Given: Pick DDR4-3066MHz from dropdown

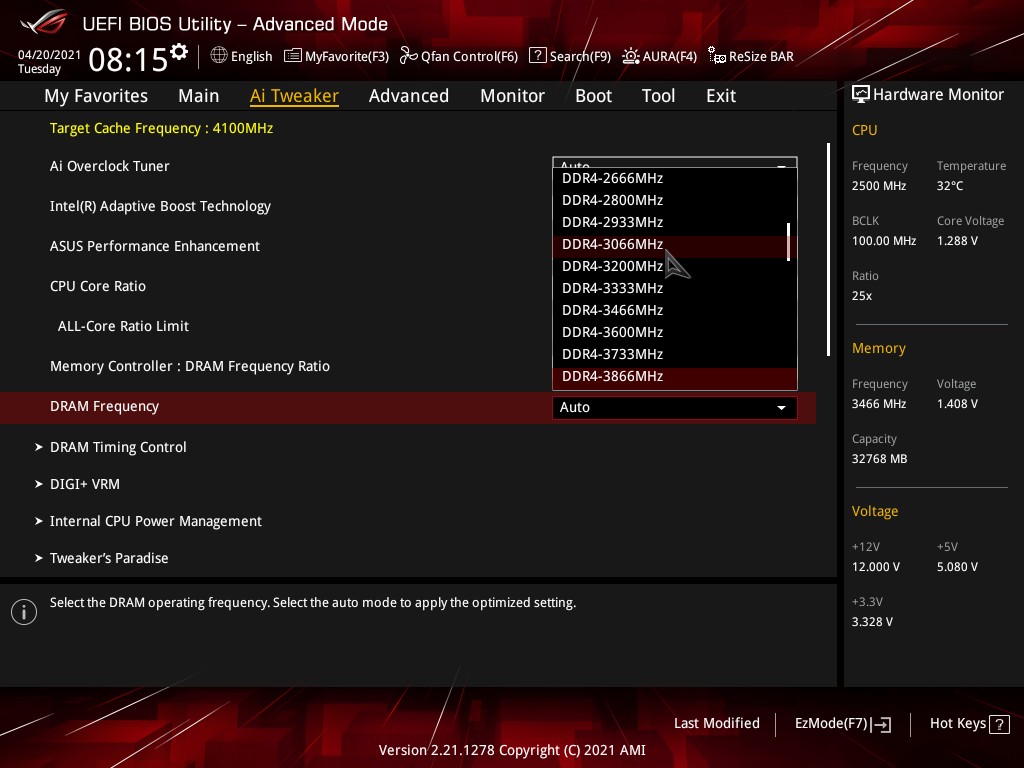Looking at the screenshot, I should pos(675,244).
